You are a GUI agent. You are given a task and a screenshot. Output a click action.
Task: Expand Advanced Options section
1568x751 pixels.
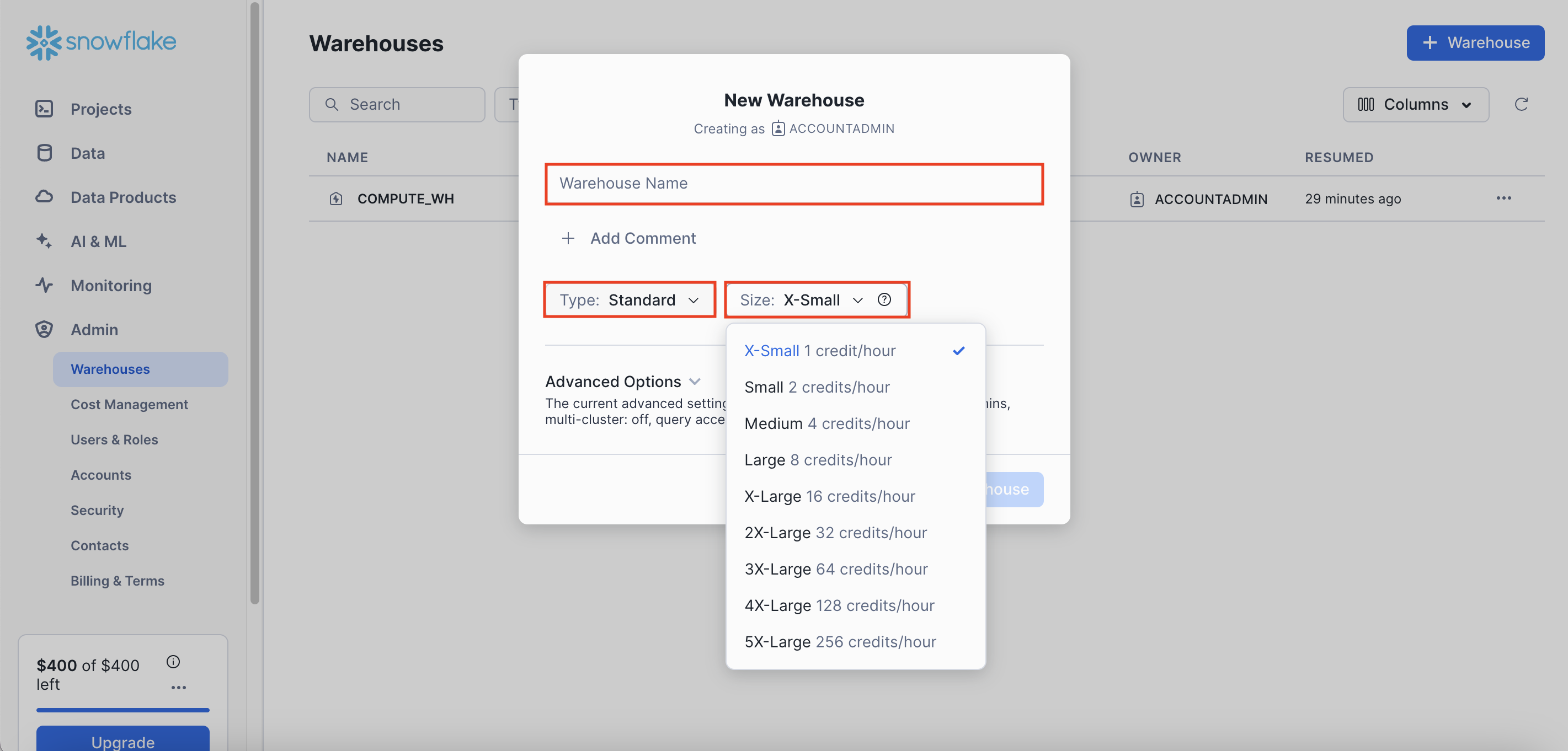click(623, 381)
